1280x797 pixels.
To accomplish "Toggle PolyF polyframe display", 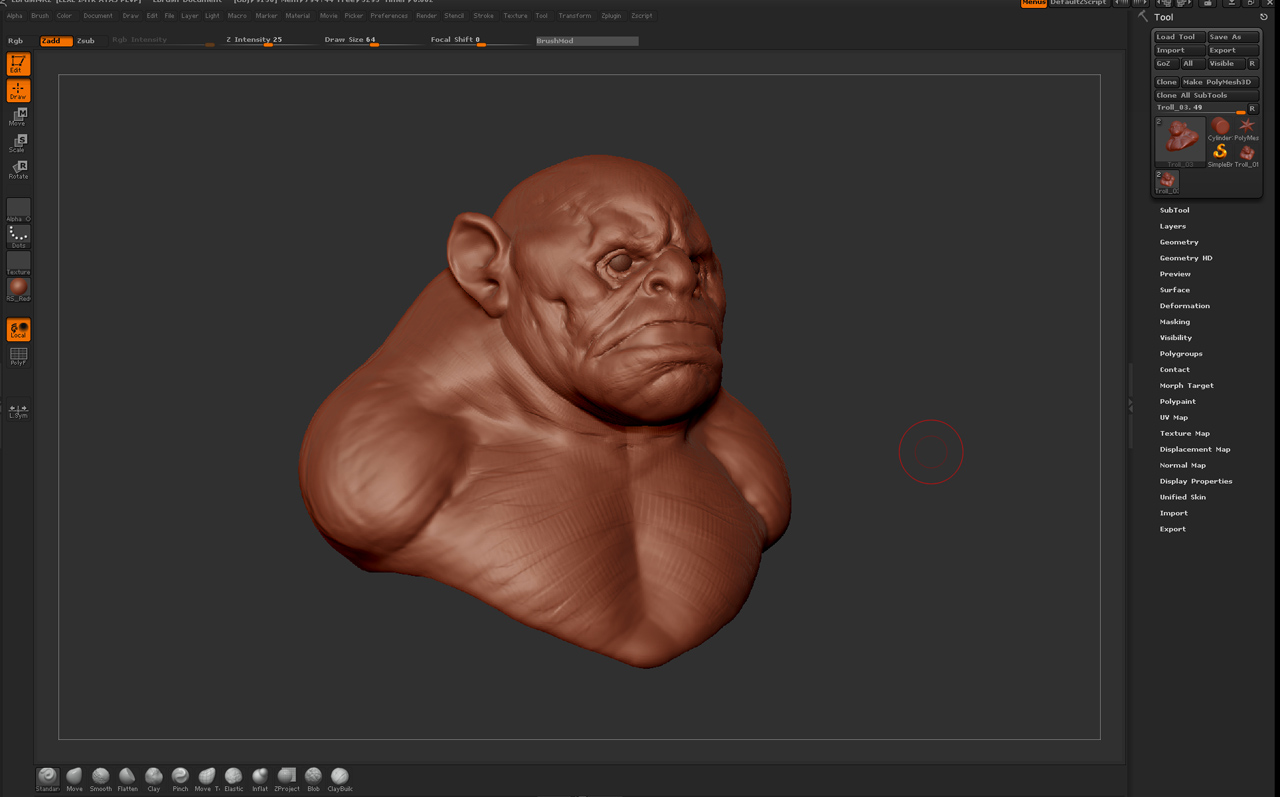I will click(x=18, y=356).
